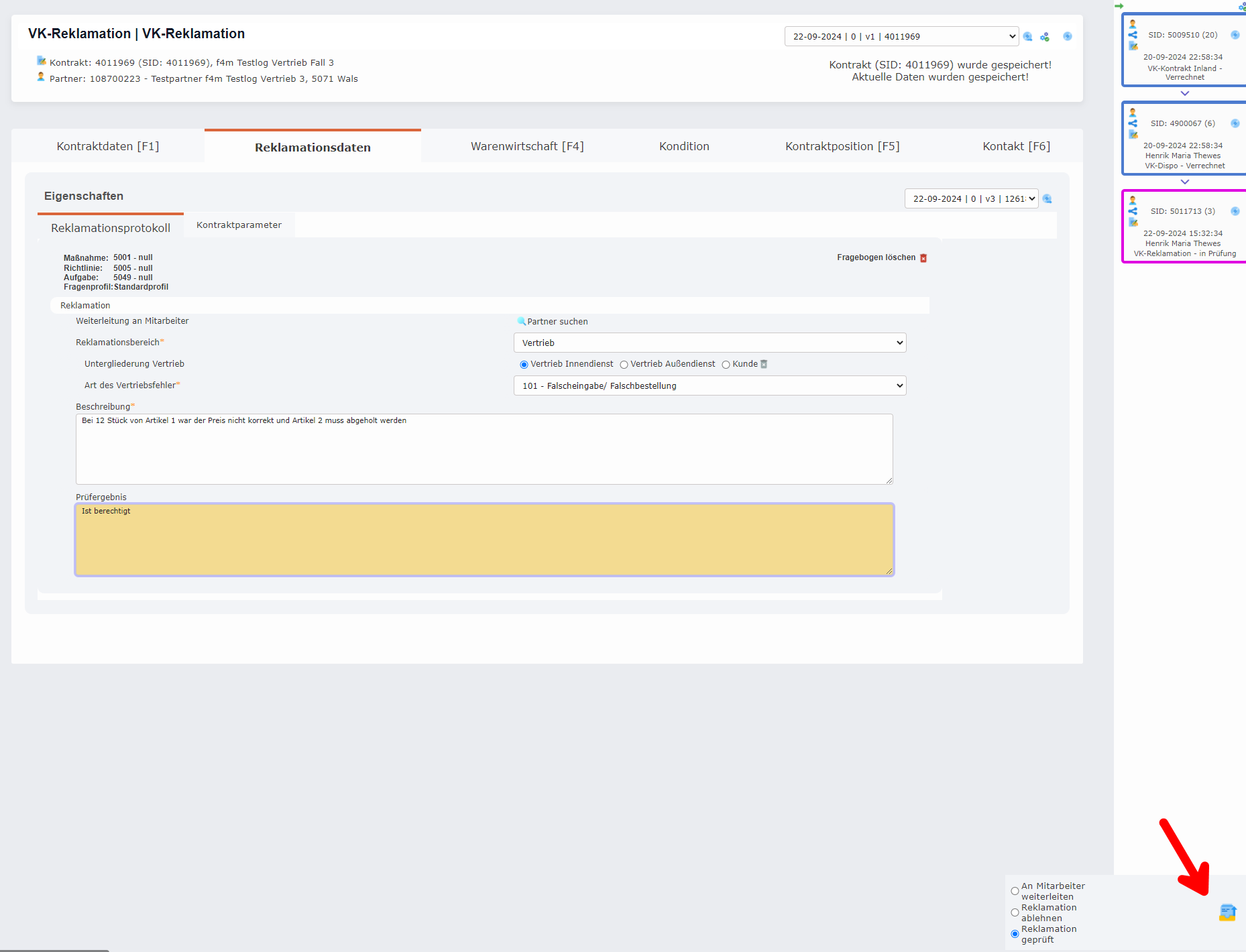
Task: Click the green arrow at top right sidebar
Action: pyautogui.click(x=1119, y=6)
